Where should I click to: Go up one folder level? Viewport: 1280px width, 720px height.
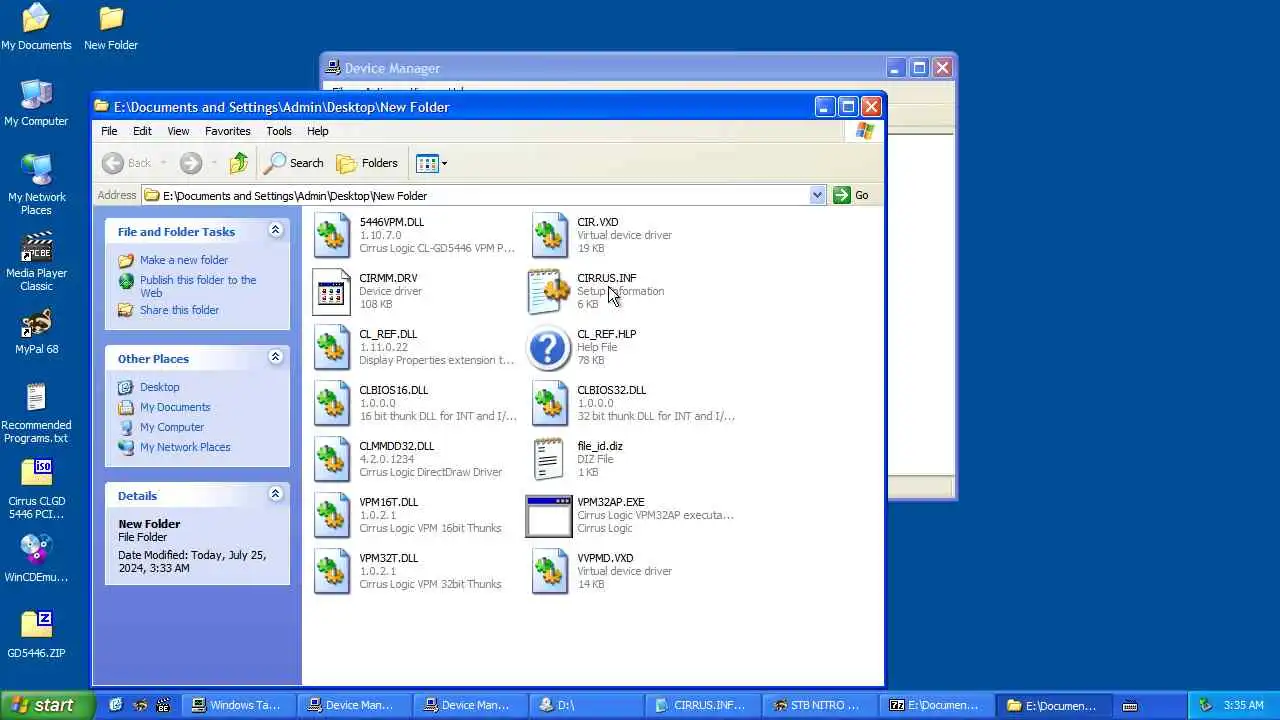click(x=238, y=163)
